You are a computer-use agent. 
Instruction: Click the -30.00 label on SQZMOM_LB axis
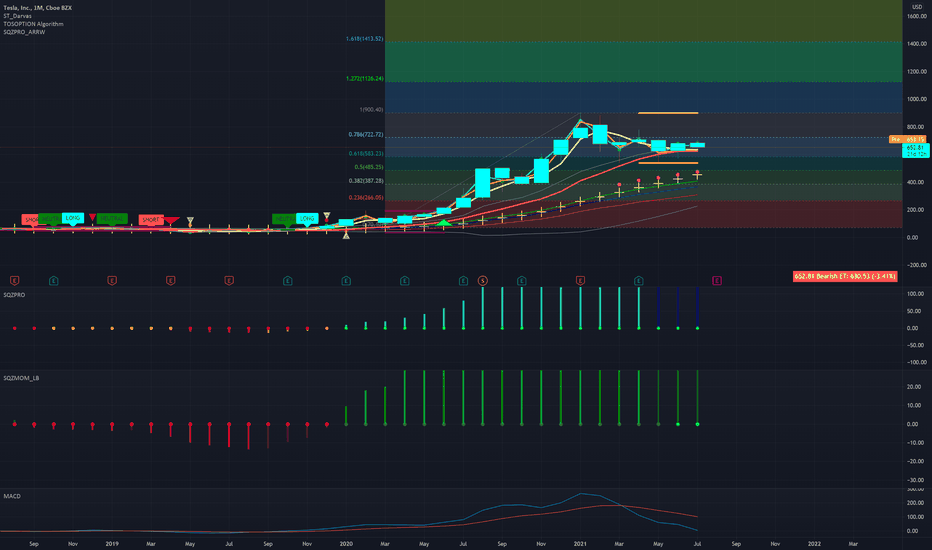click(x=916, y=480)
